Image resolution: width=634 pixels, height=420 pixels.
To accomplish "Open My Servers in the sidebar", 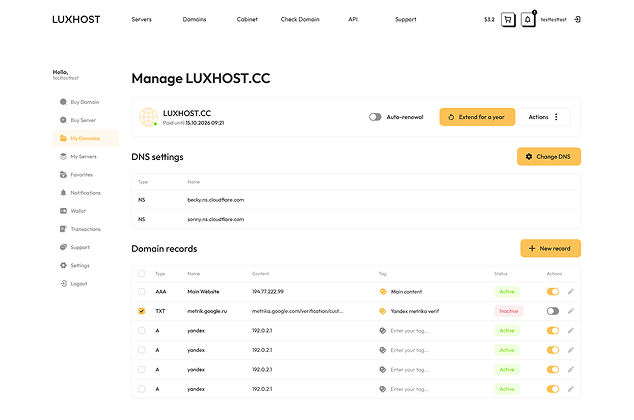I will point(84,156).
